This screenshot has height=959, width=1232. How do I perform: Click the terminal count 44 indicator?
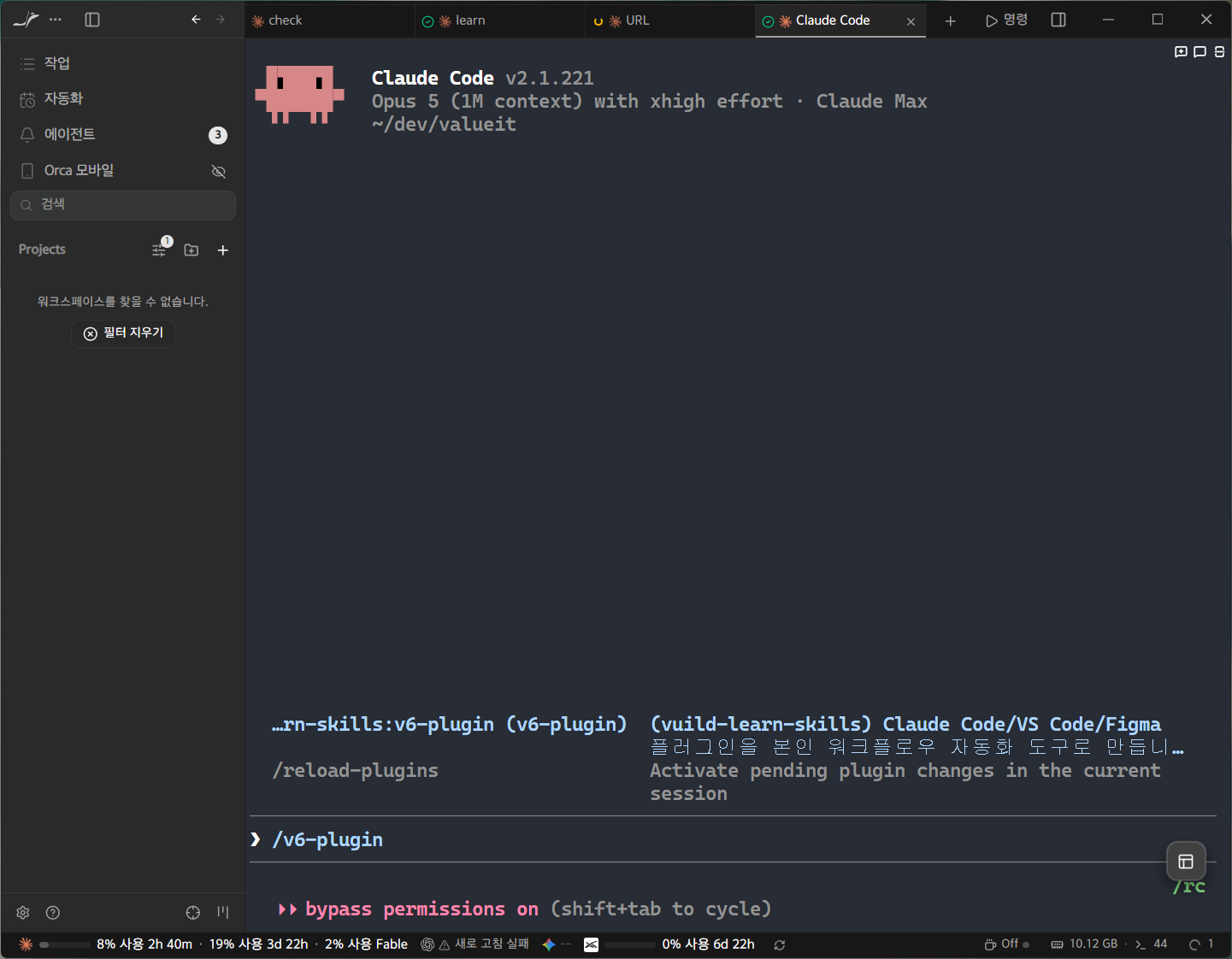(x=1151, y=944)
